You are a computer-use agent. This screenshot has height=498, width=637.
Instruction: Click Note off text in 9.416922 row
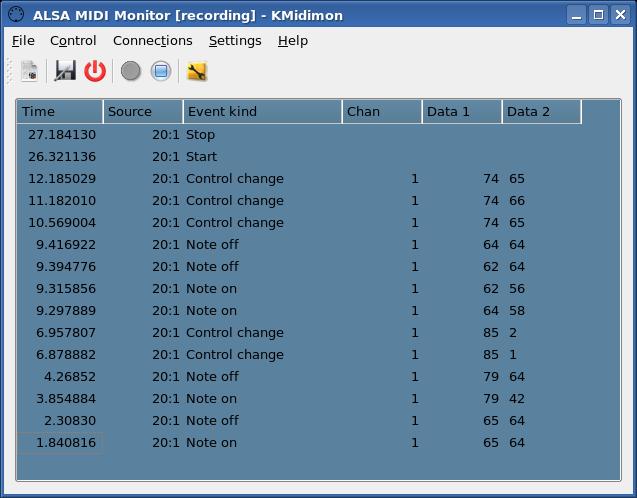click(x=212, y=245)
